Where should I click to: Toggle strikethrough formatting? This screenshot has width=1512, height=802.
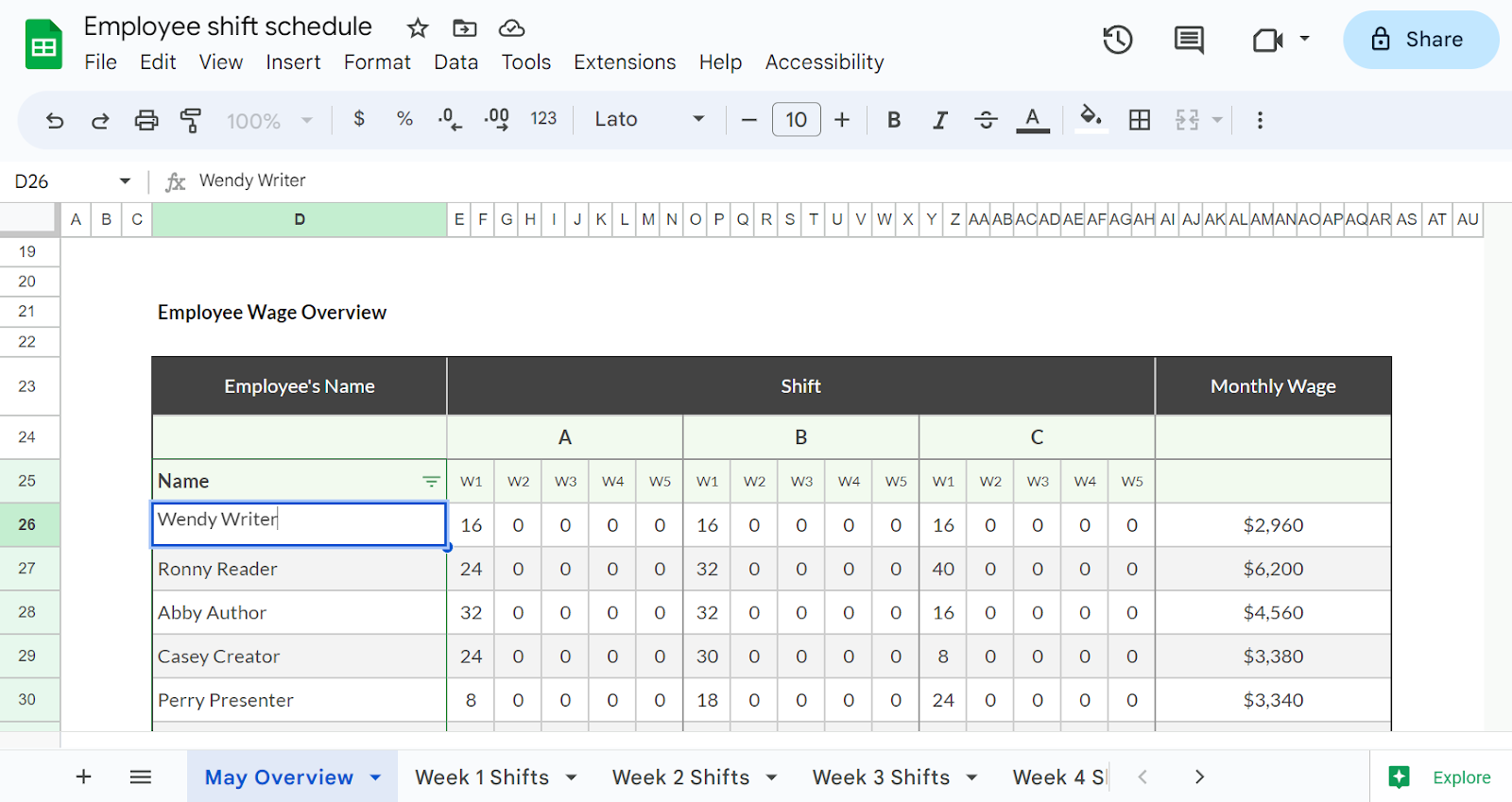point(986,120)
